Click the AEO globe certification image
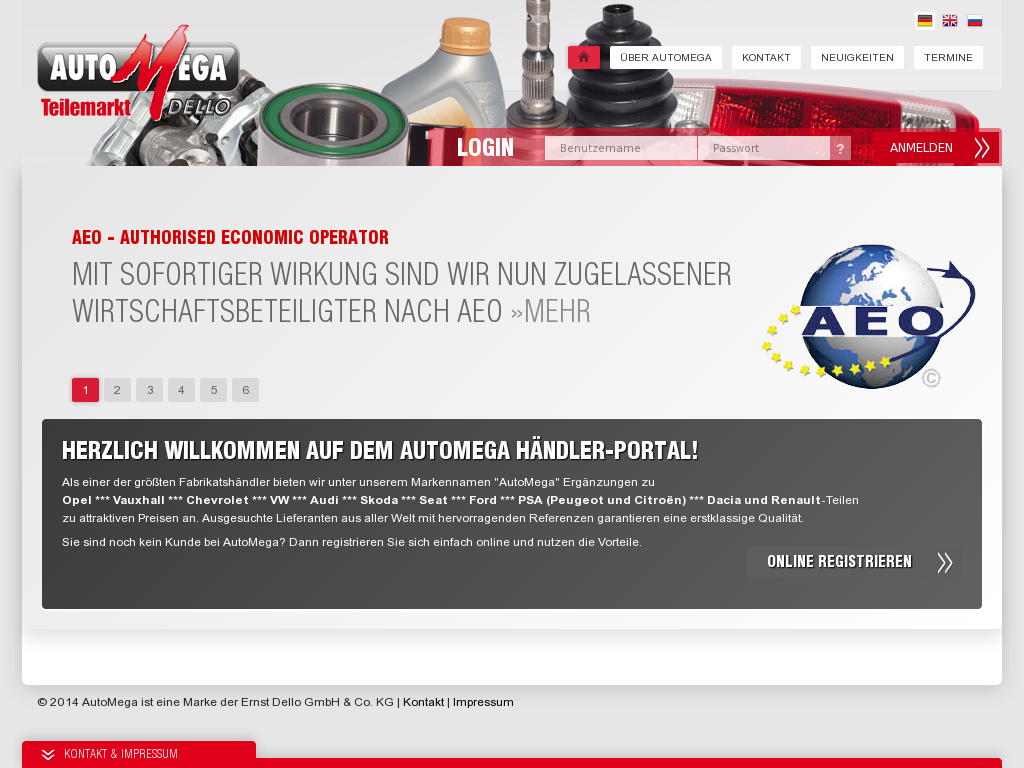The height and width of the screenshot is (768, 1024). [x=867, y=316]
